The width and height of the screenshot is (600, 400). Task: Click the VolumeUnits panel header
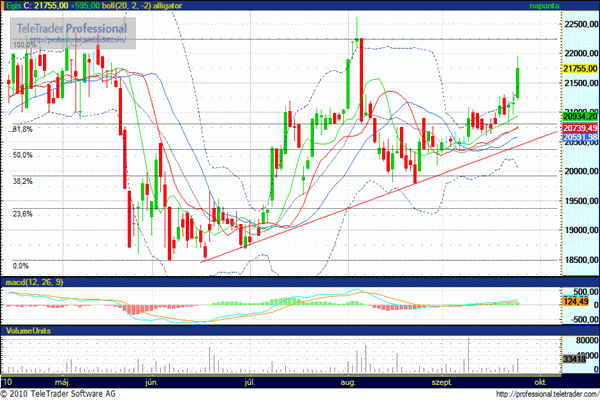[x=26, y=329]
